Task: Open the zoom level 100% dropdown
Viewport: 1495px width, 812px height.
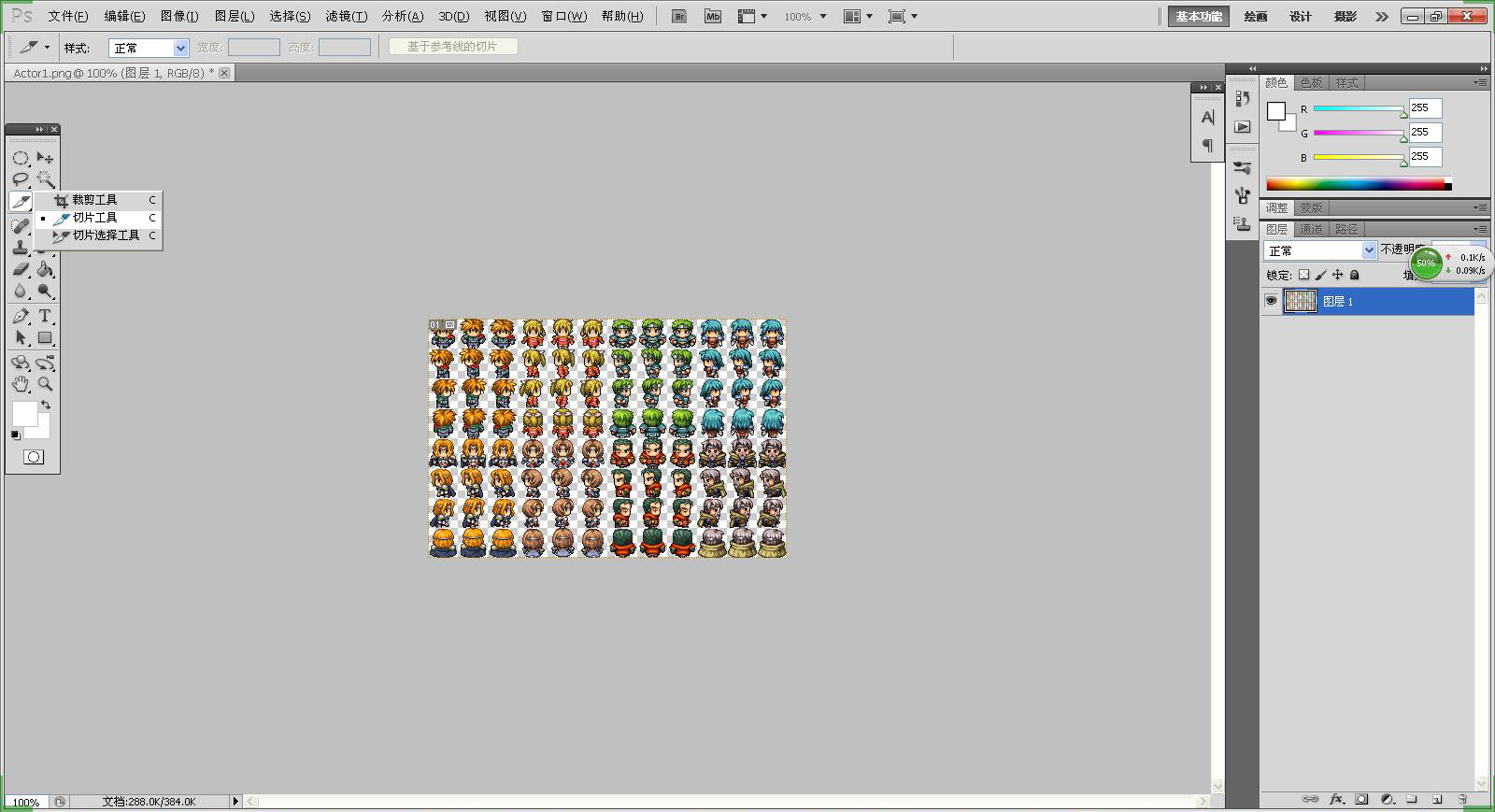Action: [805, 16]
